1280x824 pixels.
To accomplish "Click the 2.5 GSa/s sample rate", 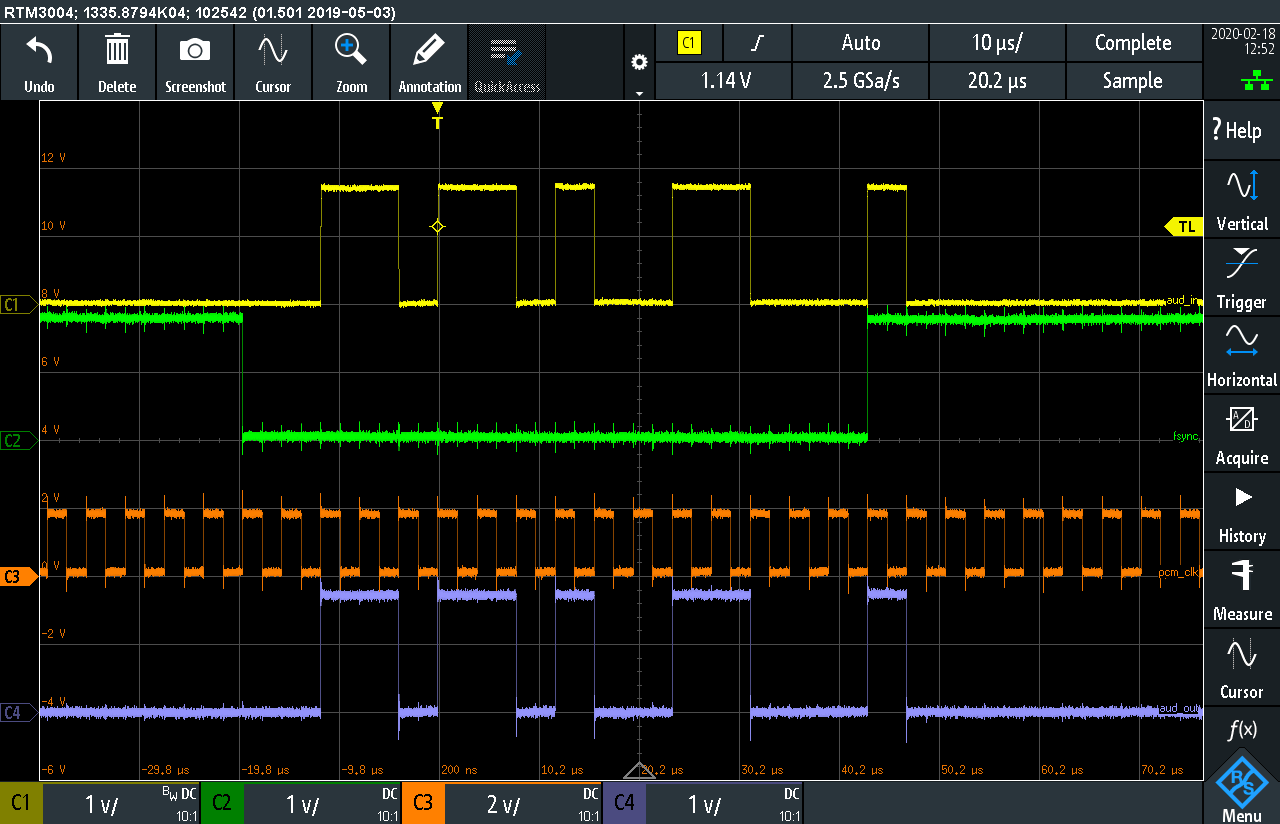I will (860, 81).
